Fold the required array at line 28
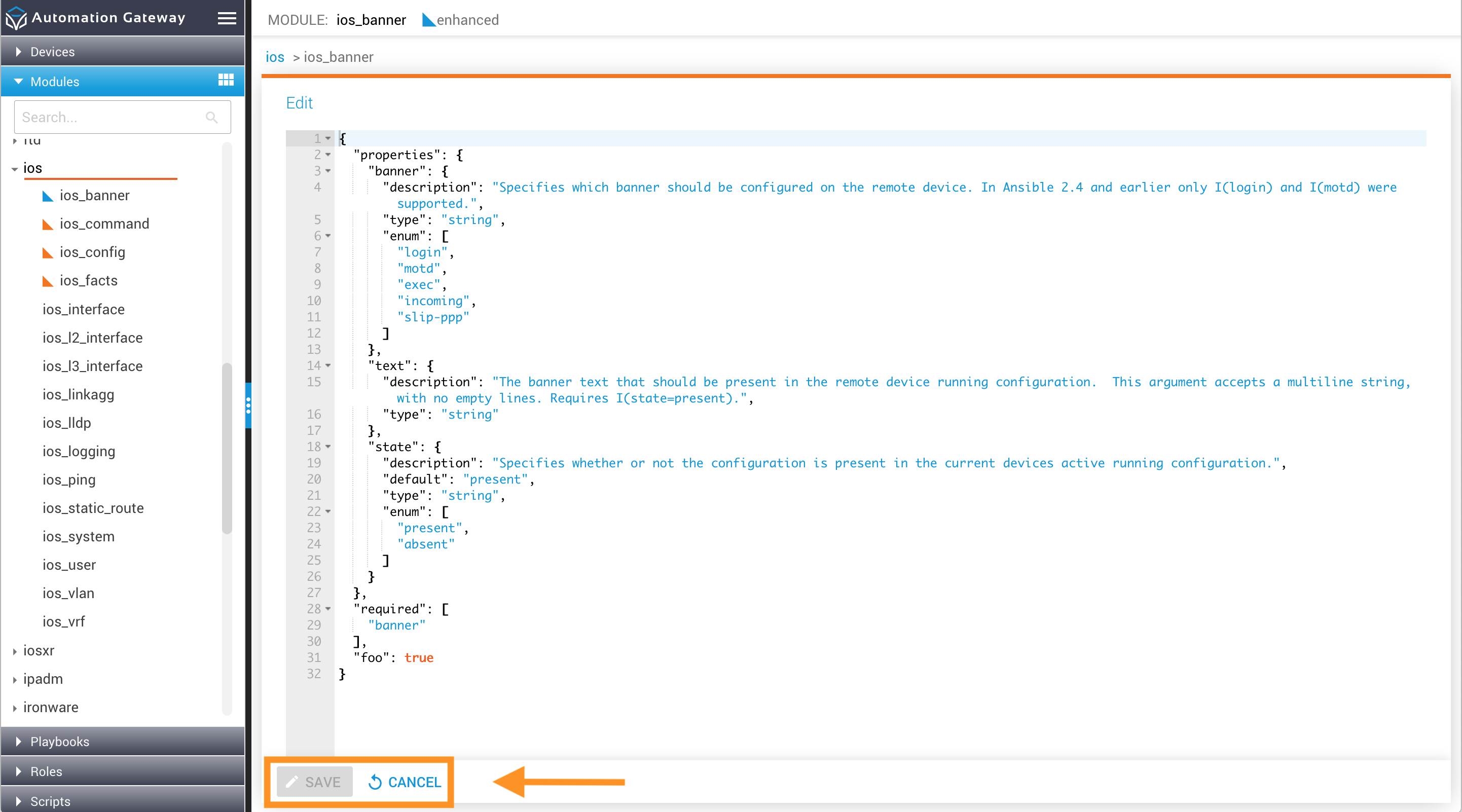 pos(328,609)
